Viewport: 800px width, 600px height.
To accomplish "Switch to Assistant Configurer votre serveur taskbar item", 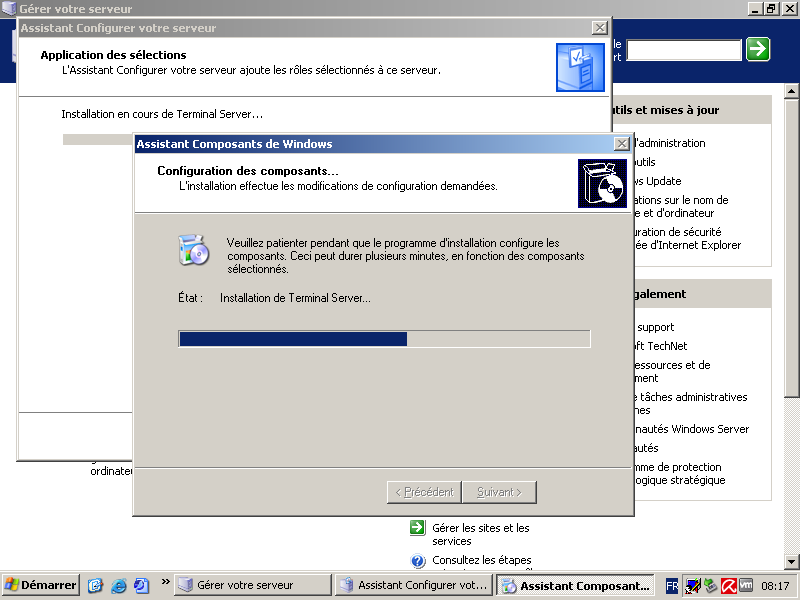I will pos(413,585).
